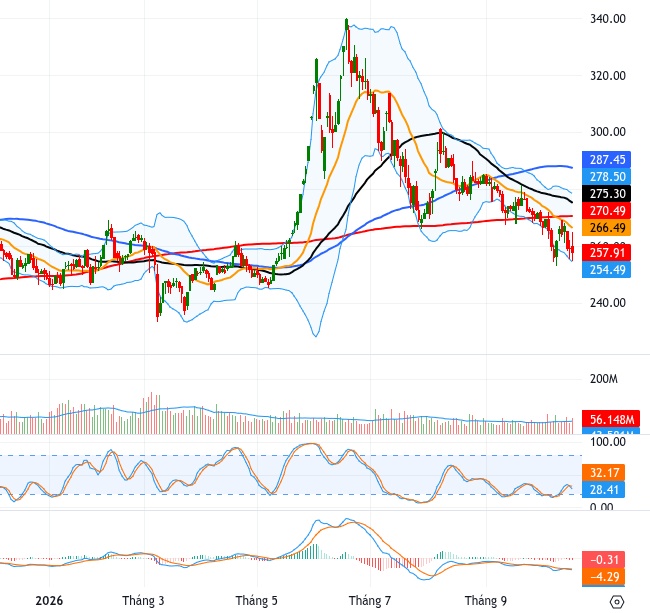The height and width of the screenshot is (613, 650).
Task: Click the 100.00 oscillator axis label
Action: [x=608, y=442]
